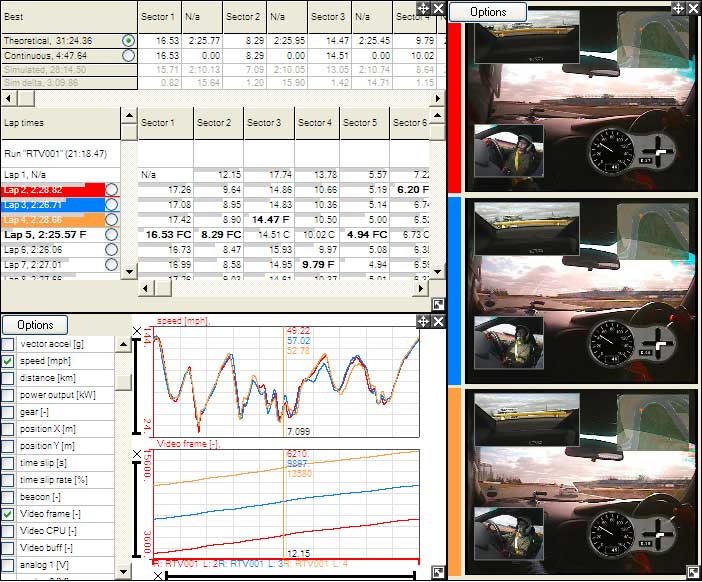Click the move icon of the lap times panel

point(424,8)
